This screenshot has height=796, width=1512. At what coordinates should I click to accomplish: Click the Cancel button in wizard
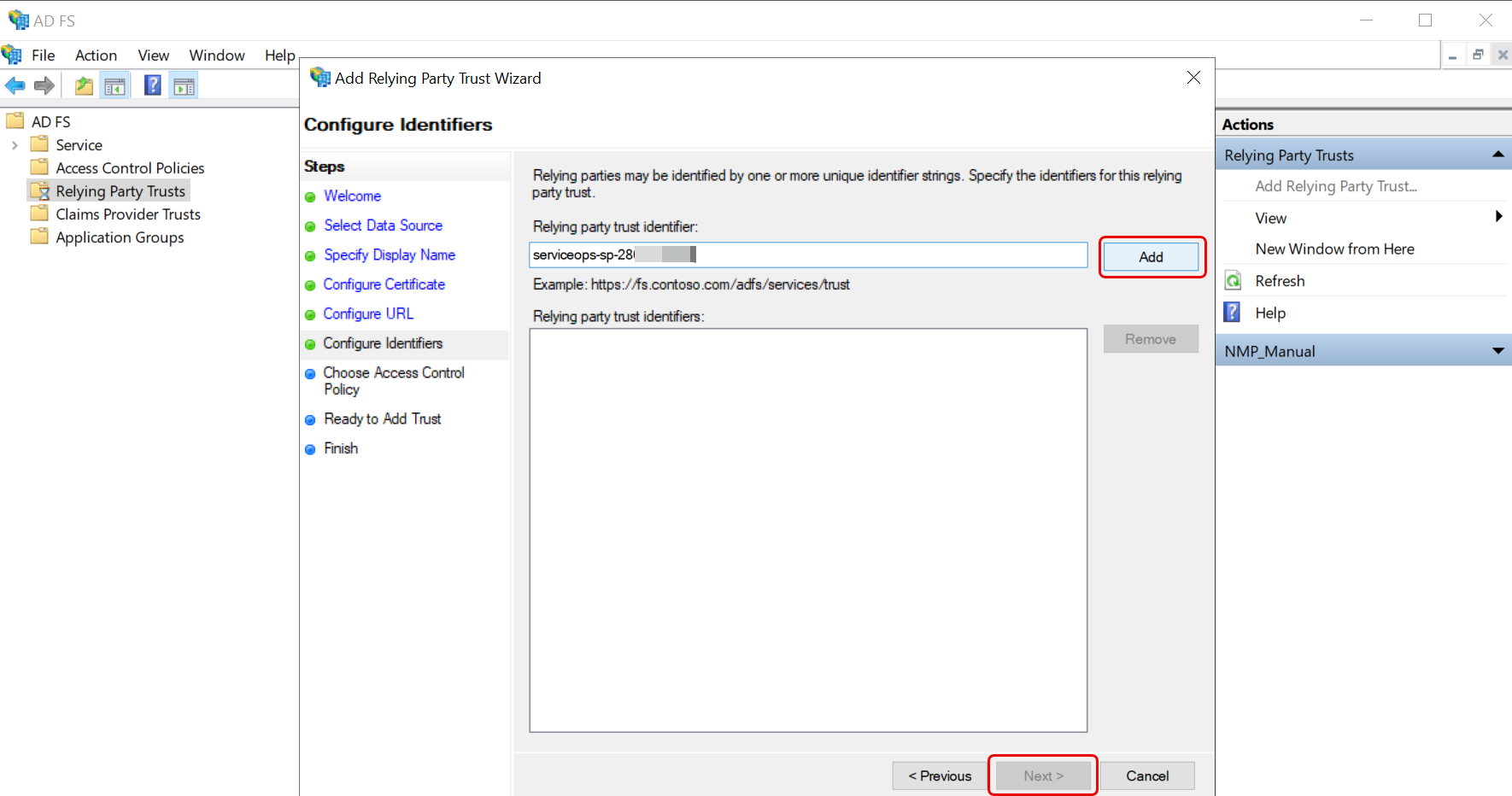pos(1147,776)
